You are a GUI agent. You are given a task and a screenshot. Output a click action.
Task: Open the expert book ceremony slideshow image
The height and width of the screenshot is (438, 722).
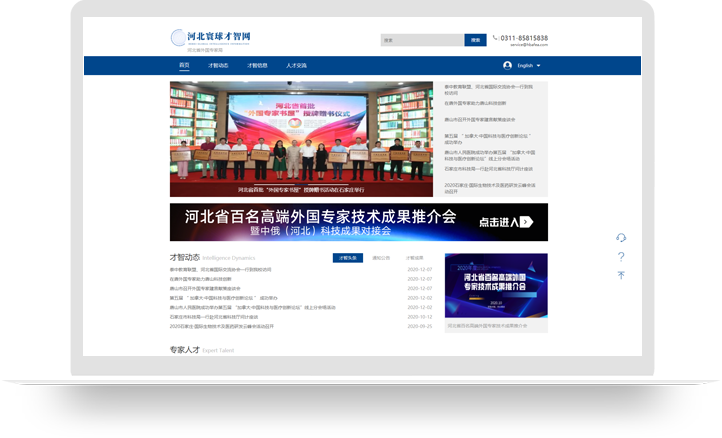300,138
